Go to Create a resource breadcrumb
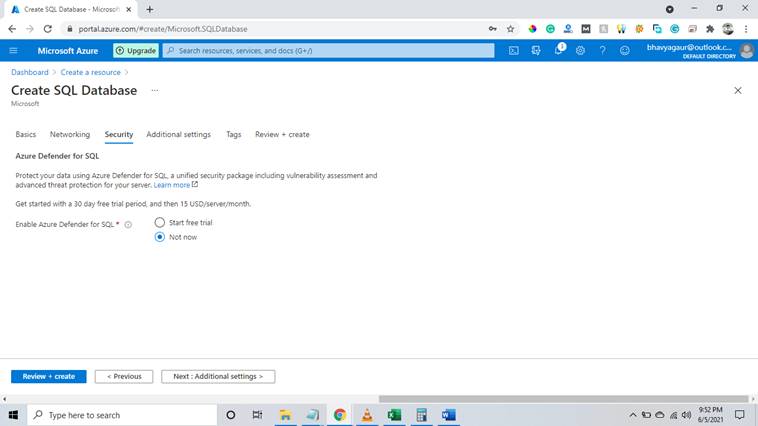The image size is (758, 426). (x=90, y=72)
